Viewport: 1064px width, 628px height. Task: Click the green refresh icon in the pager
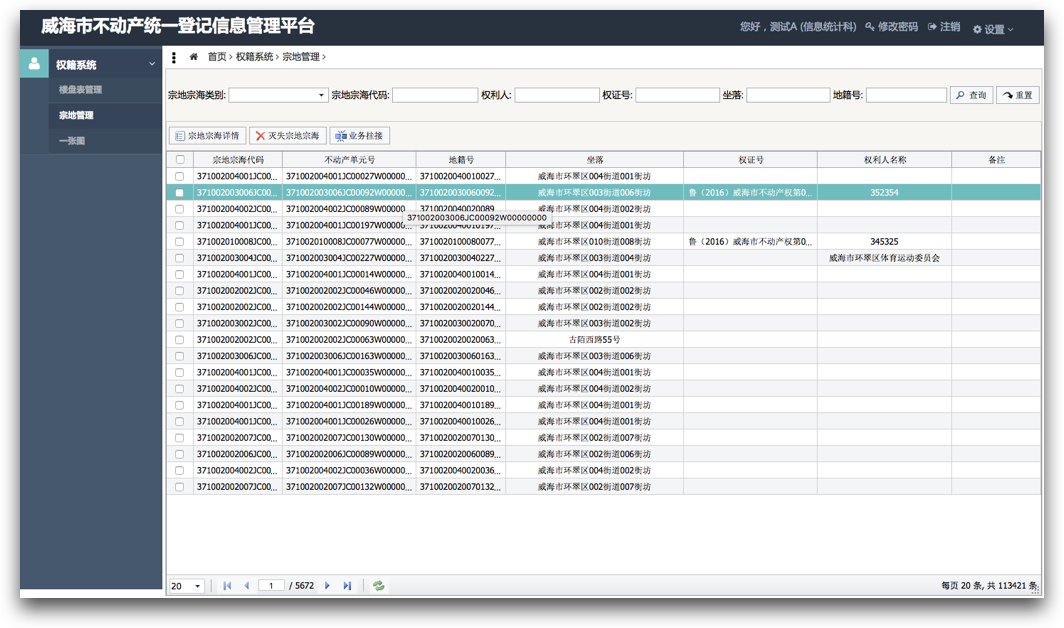(x=379, y=585)
